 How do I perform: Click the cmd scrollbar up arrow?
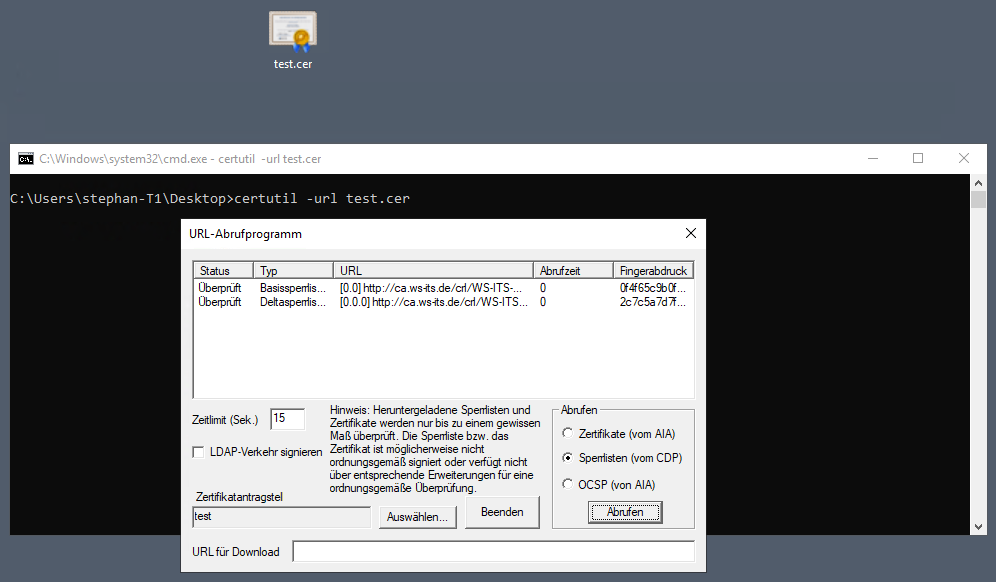click(x=978, y=183)
